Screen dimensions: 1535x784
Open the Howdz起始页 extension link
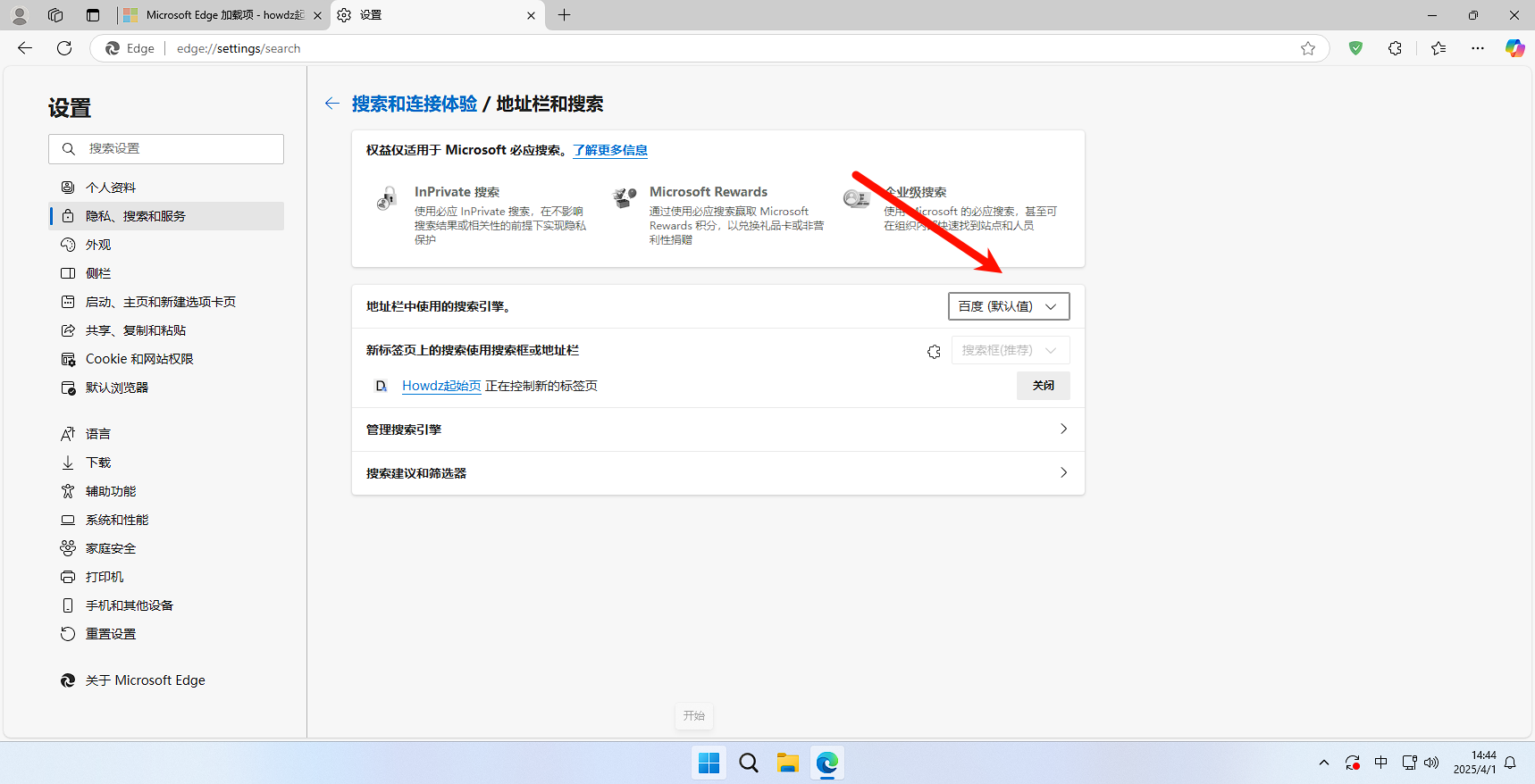[x=441, y=386]
